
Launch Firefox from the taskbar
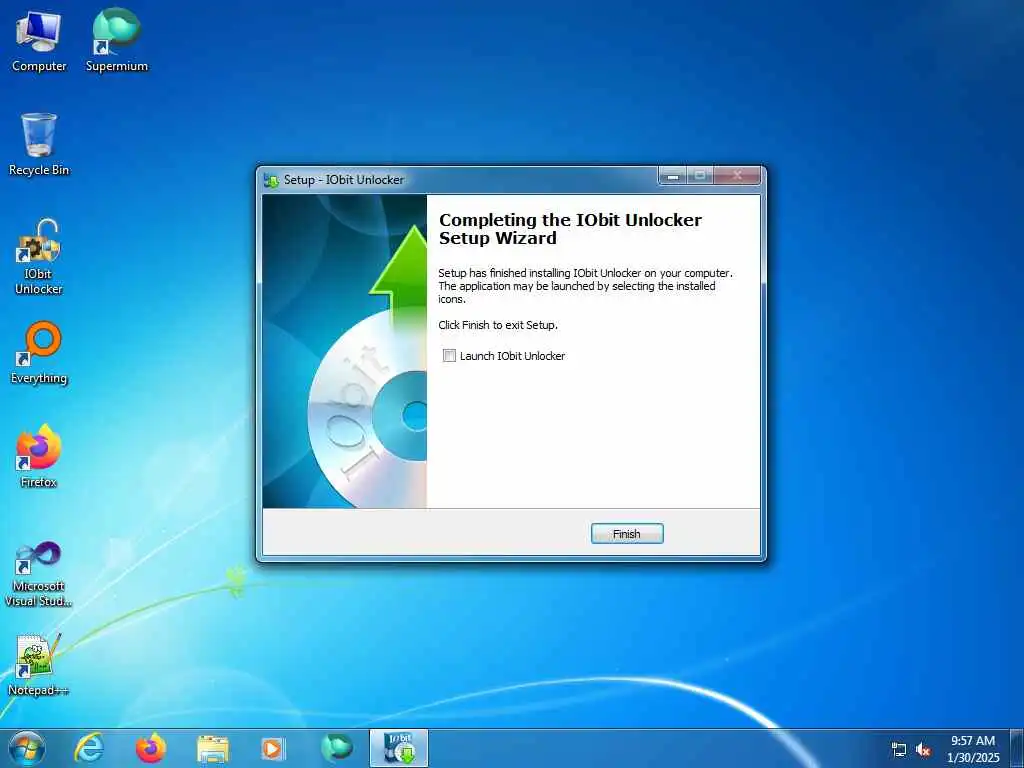(x=151, y=748)
